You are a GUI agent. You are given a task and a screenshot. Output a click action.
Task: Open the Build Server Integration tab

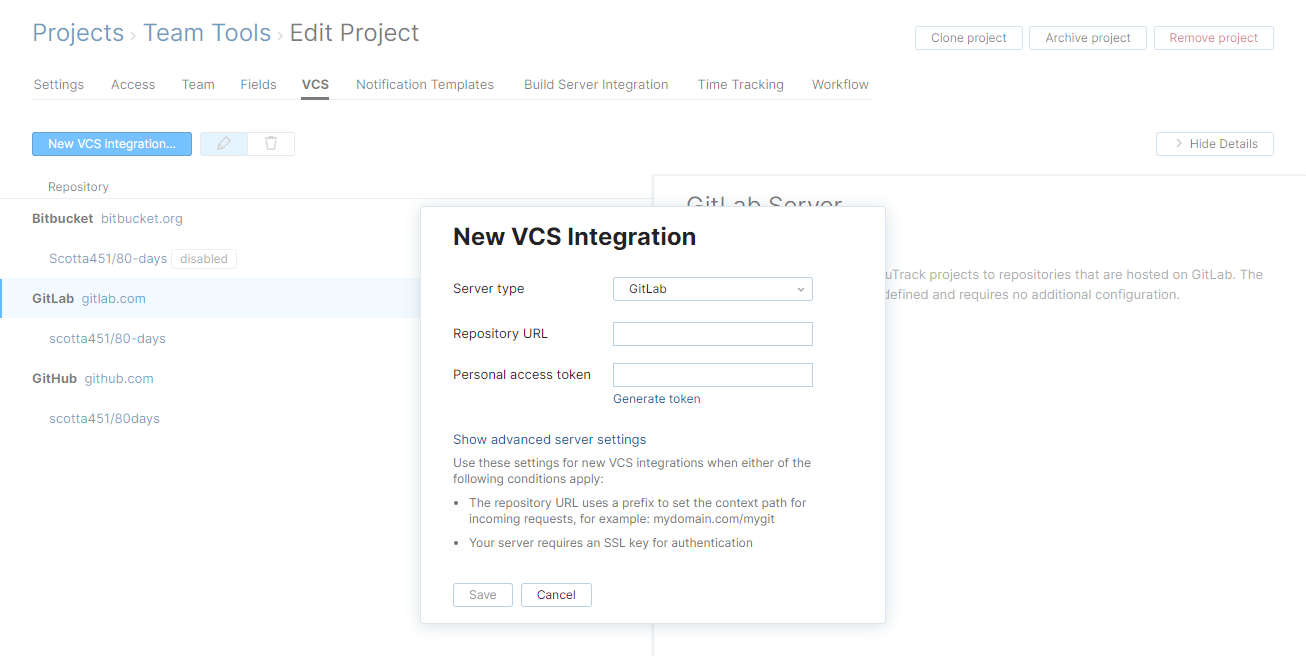(x=595, y=84)
